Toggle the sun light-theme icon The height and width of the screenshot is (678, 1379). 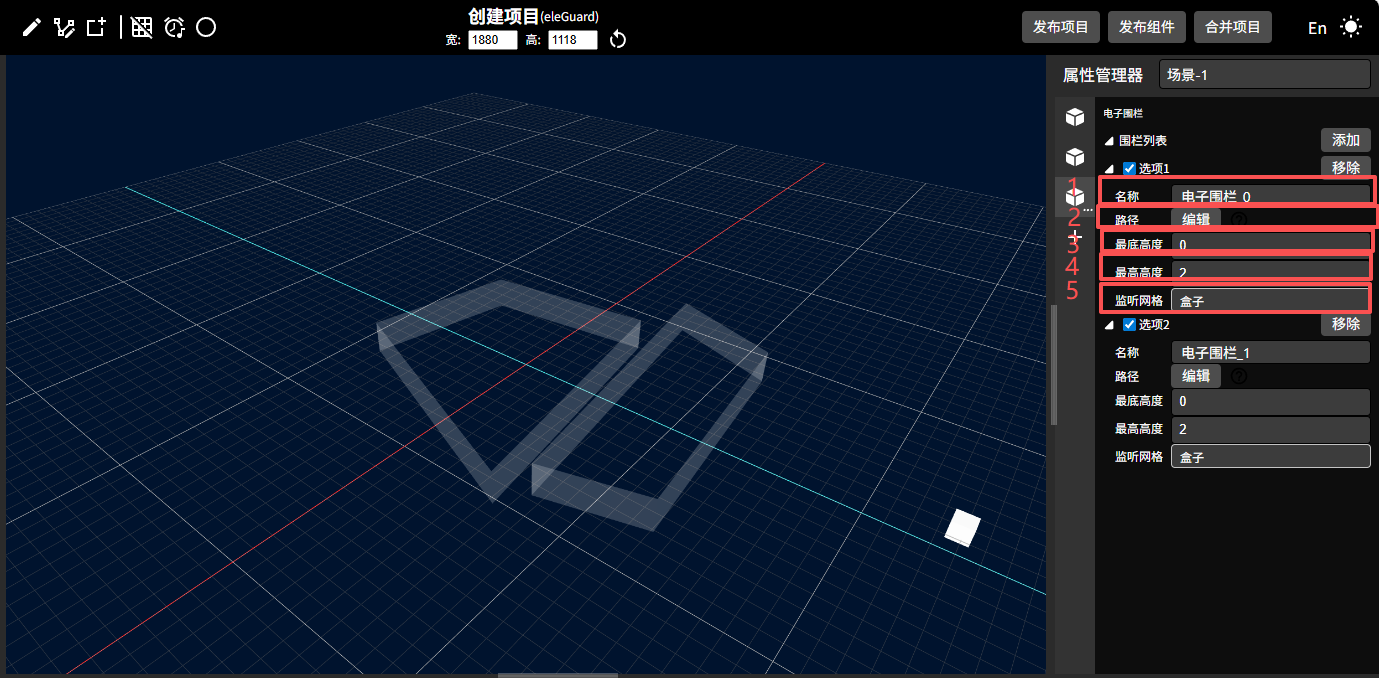(x=1351, y=27)
